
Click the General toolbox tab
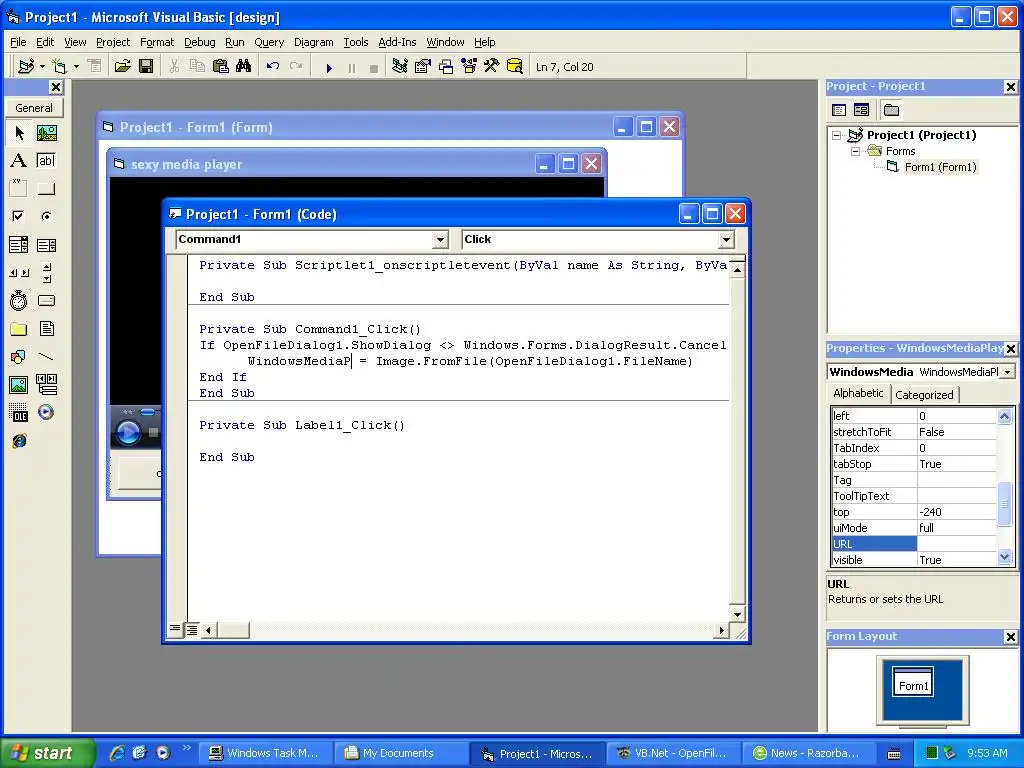(34, 108)
